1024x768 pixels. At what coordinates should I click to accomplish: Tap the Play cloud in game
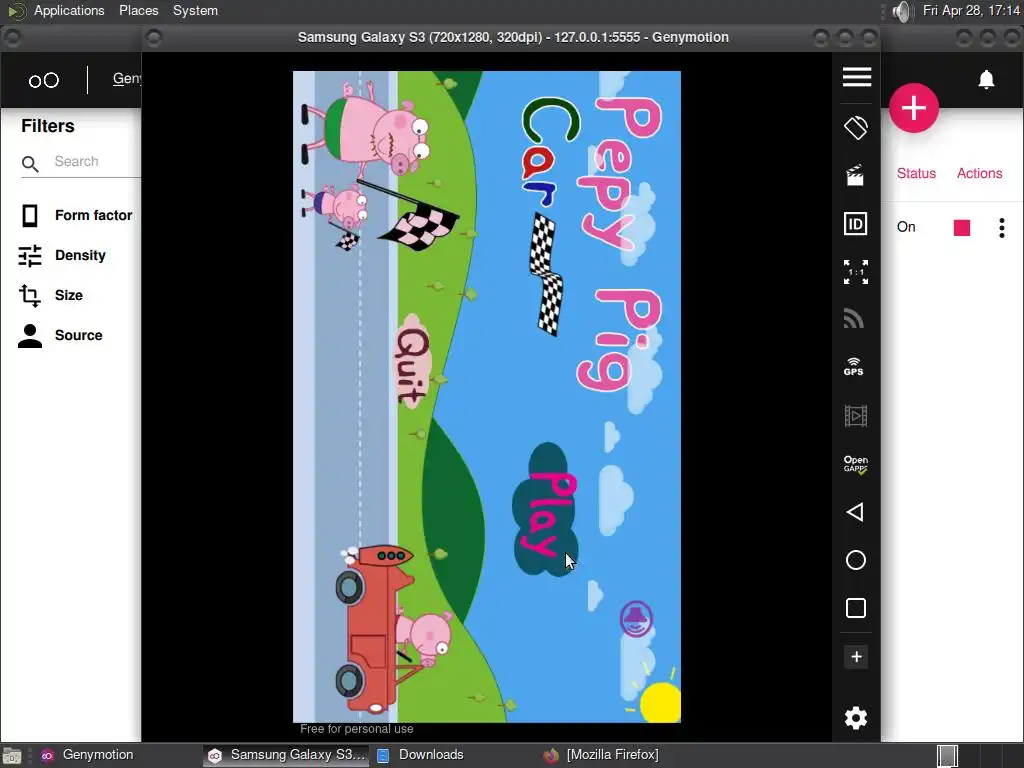tap(546, 509)
